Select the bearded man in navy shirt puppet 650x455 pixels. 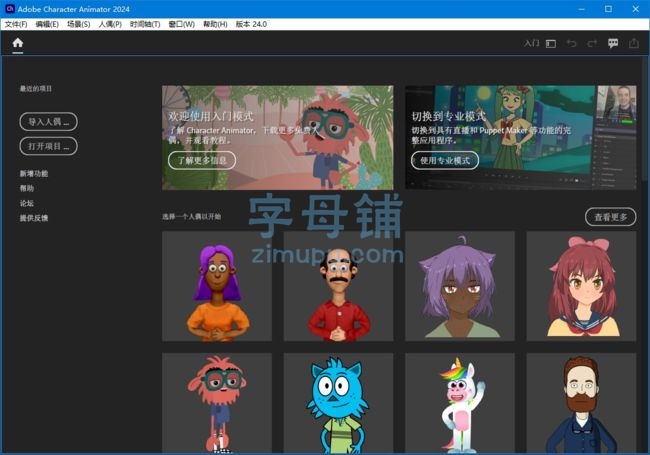pos(581,403)
